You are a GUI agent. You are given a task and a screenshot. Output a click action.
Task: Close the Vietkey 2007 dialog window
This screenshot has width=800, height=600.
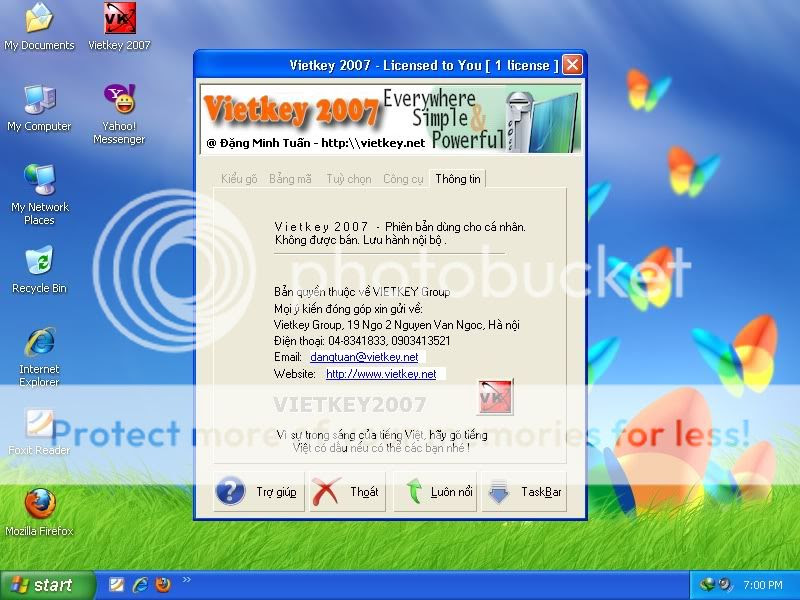click(572, 65)
